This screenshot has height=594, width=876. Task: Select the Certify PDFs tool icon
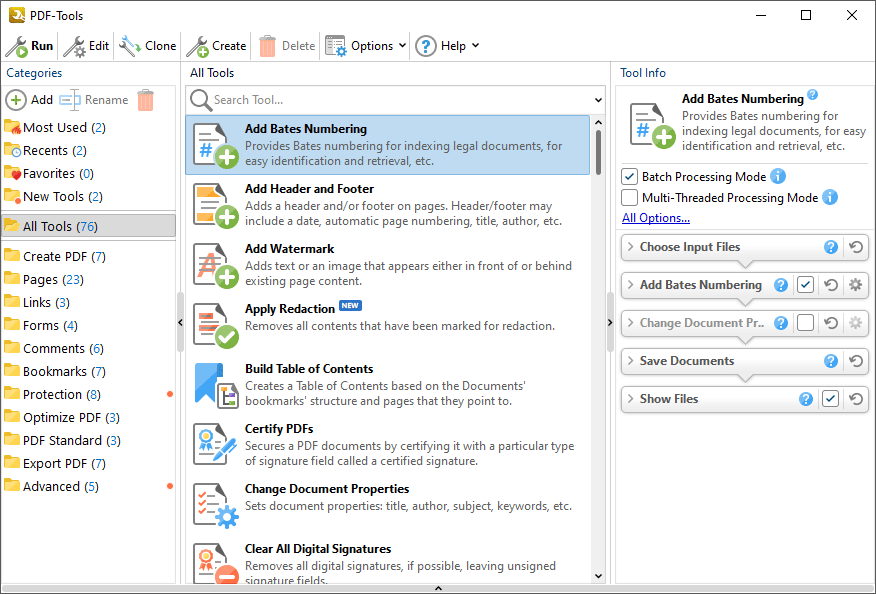pyautogui.click(x=215, y=444)
